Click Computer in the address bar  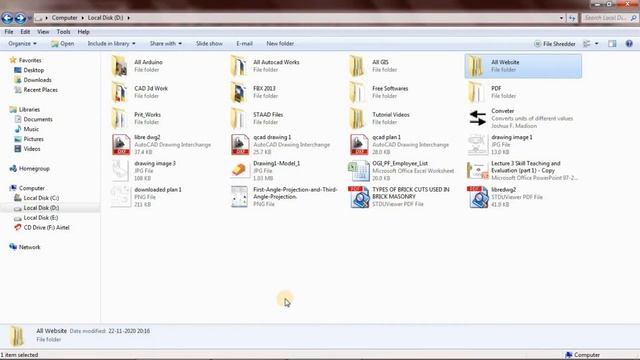click(x=64, y=18)
